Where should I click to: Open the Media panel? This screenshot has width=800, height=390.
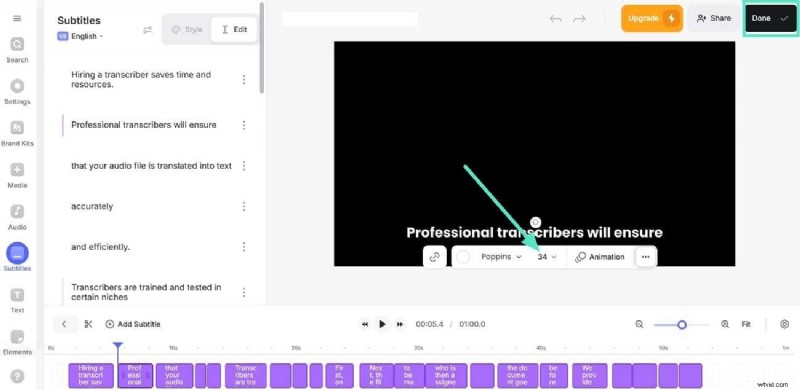[17, 175]
